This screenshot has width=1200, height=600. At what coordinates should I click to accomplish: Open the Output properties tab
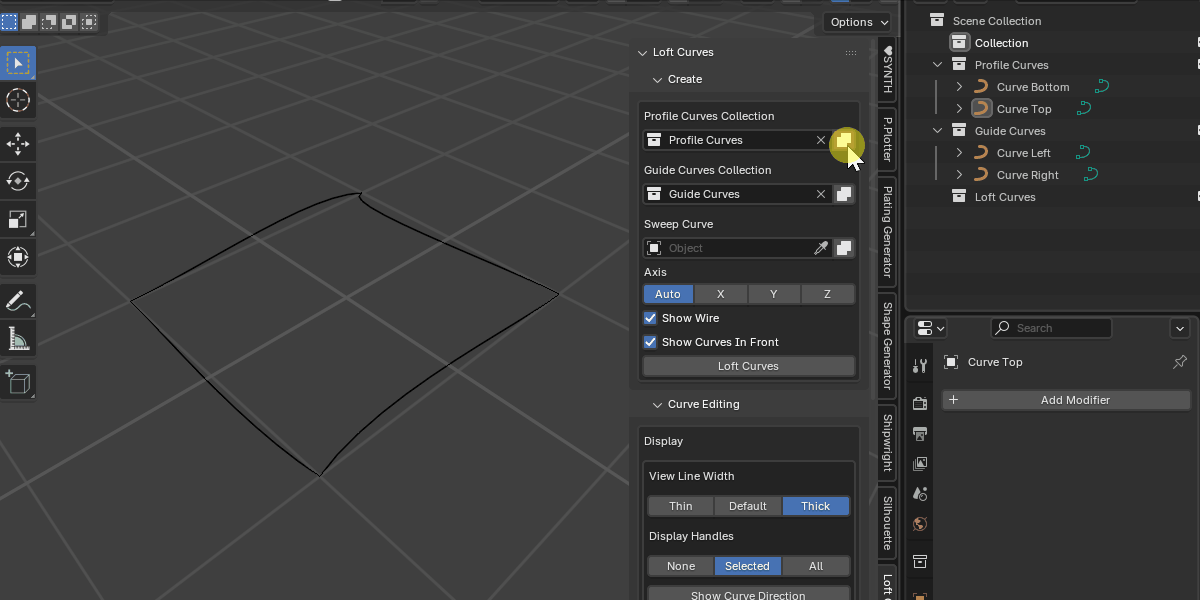click(x=919, y=433)
